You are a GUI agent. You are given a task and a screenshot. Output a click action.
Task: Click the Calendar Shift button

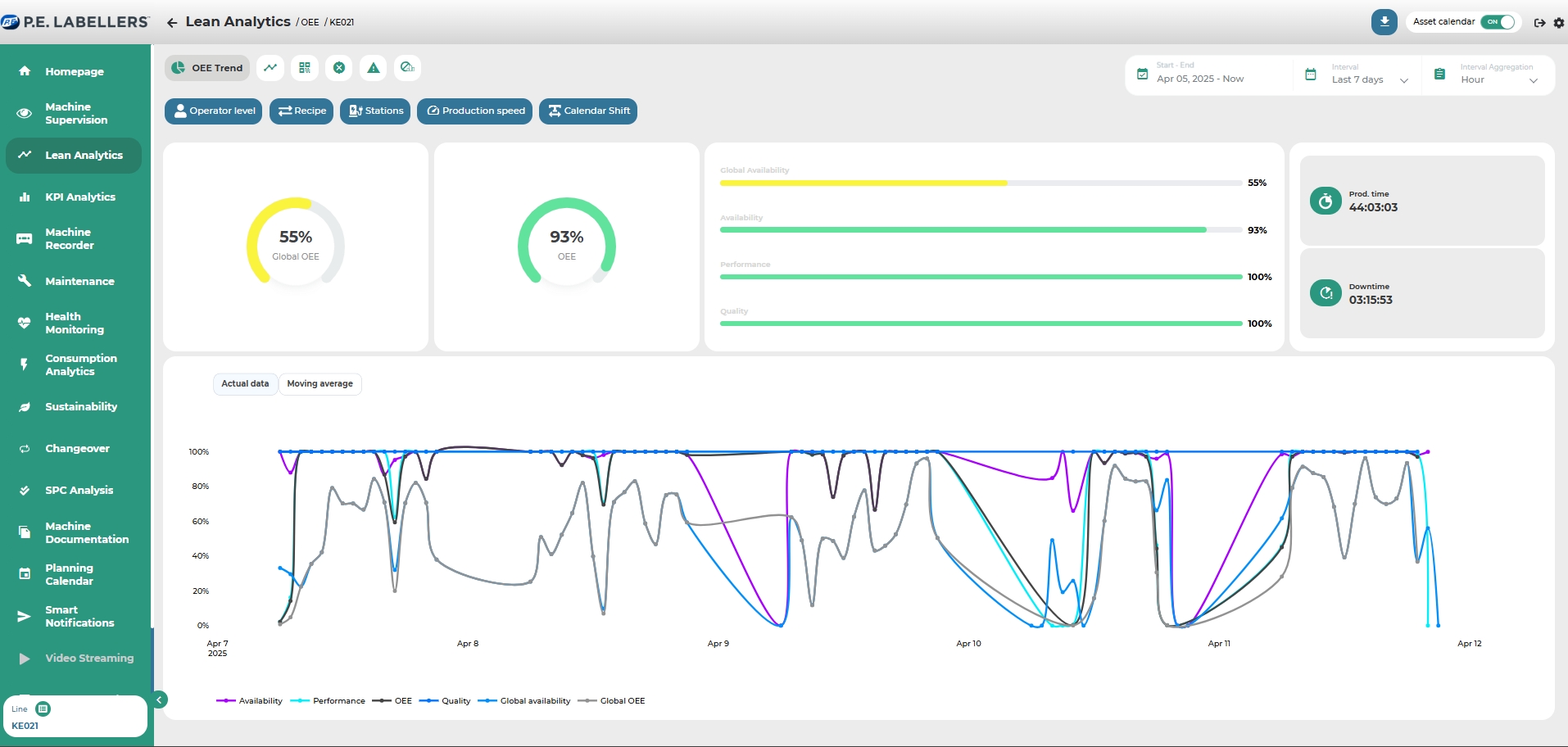click(588, 111)
